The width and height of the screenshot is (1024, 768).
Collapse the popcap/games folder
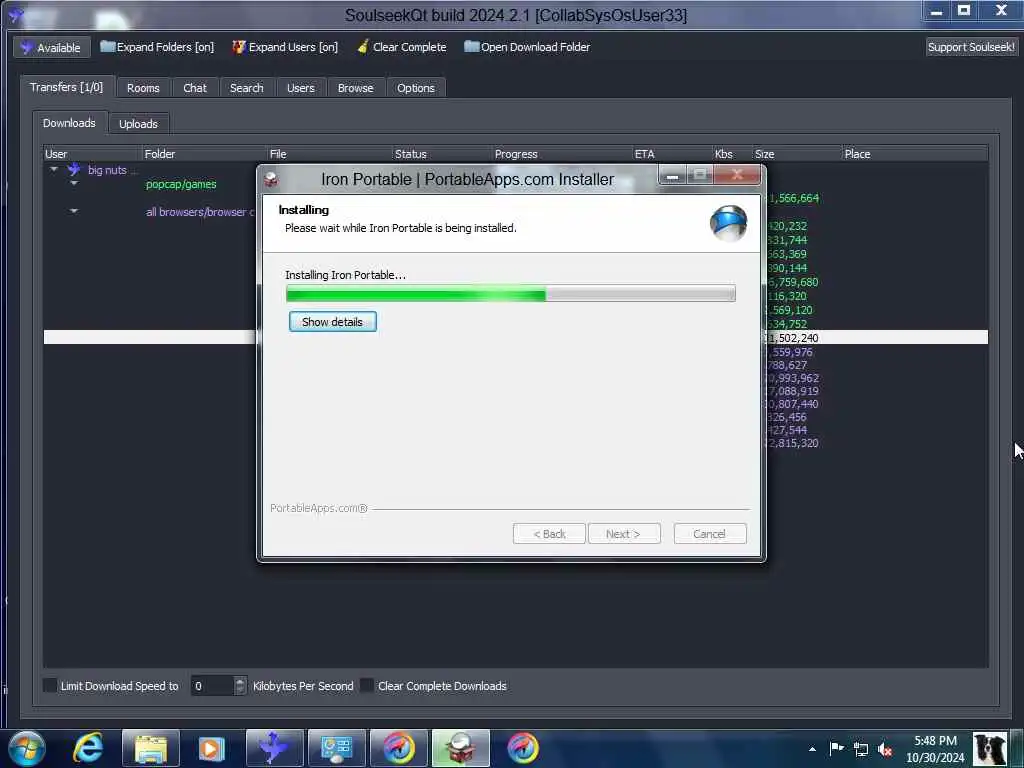click(x=74, y=184)
